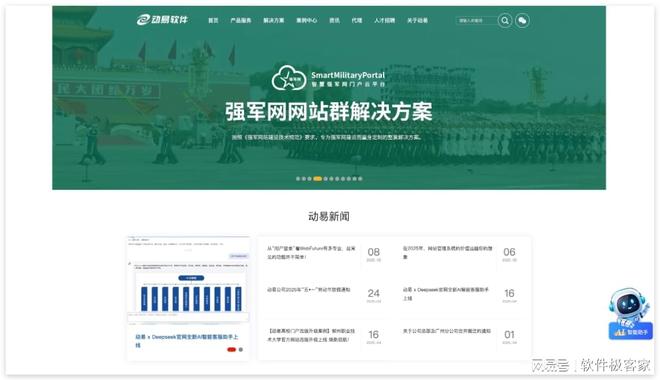The height and width of the screenshot is (380, 660).
Task: Select the first banner carousel dot
Action: click(x=298, y=179)
